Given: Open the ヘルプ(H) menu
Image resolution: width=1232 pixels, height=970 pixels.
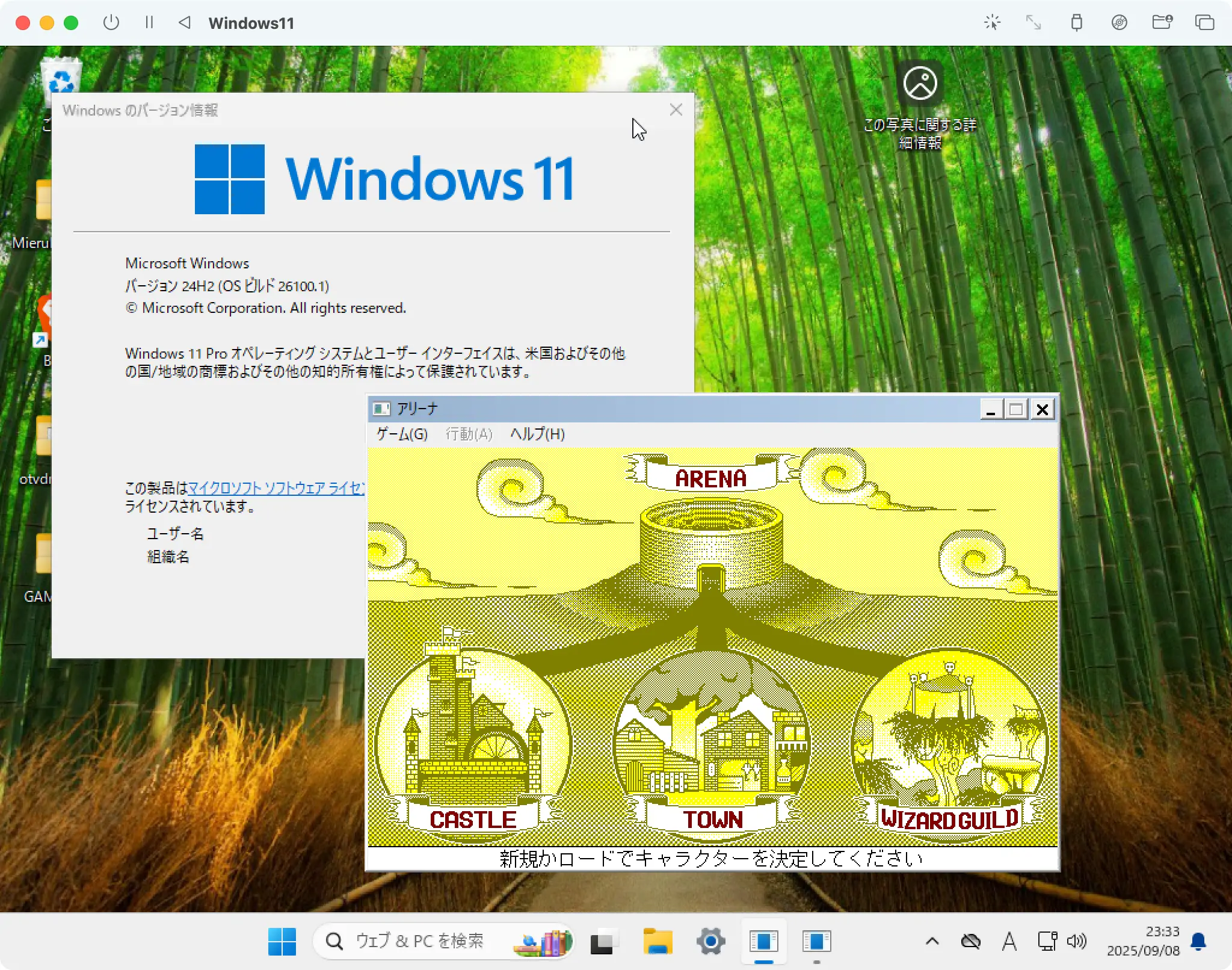Looking at the screenshot, I should coord(537,434).
